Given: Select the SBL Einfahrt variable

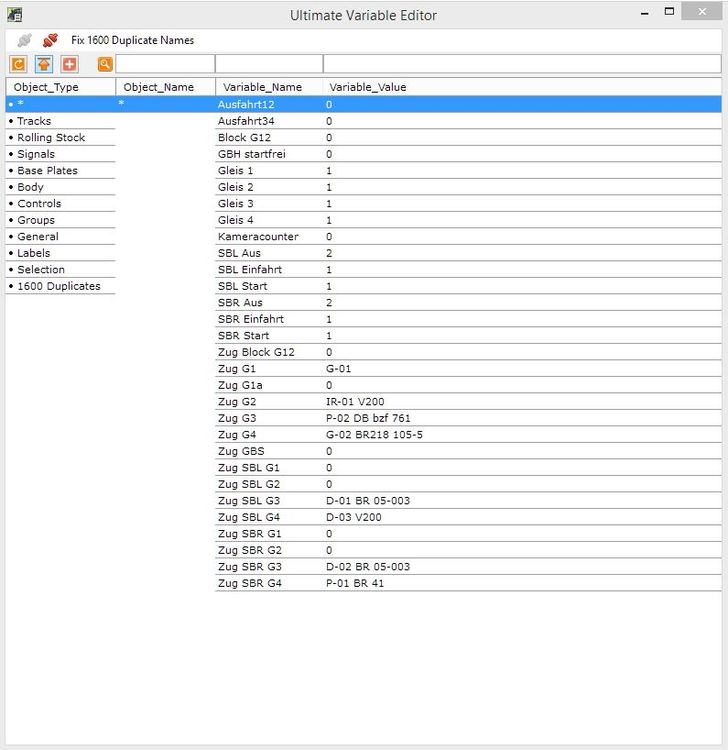Looking at the screenshot, I should point(250,270).
